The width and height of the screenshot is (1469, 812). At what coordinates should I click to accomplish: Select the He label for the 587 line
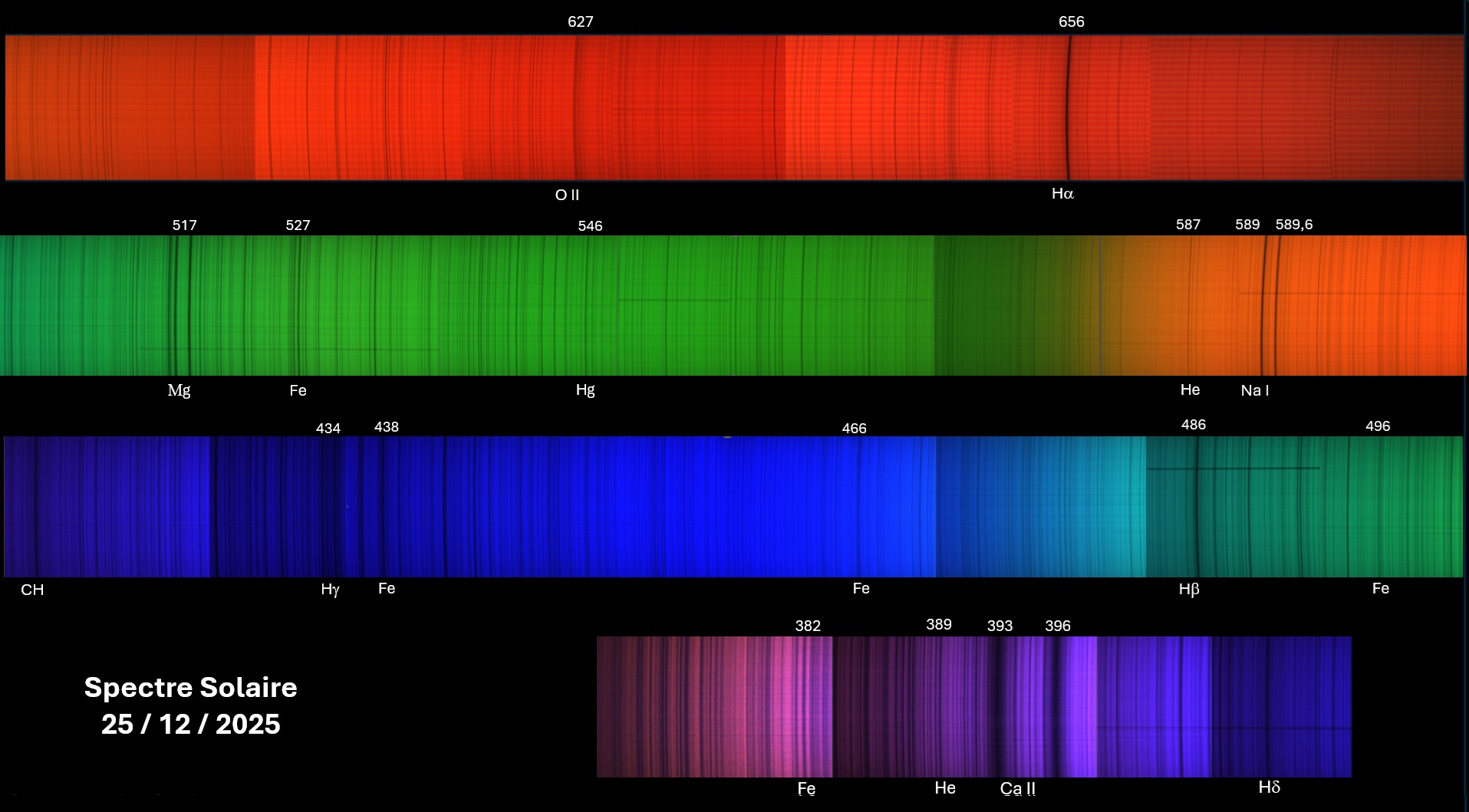(1190, 390)
